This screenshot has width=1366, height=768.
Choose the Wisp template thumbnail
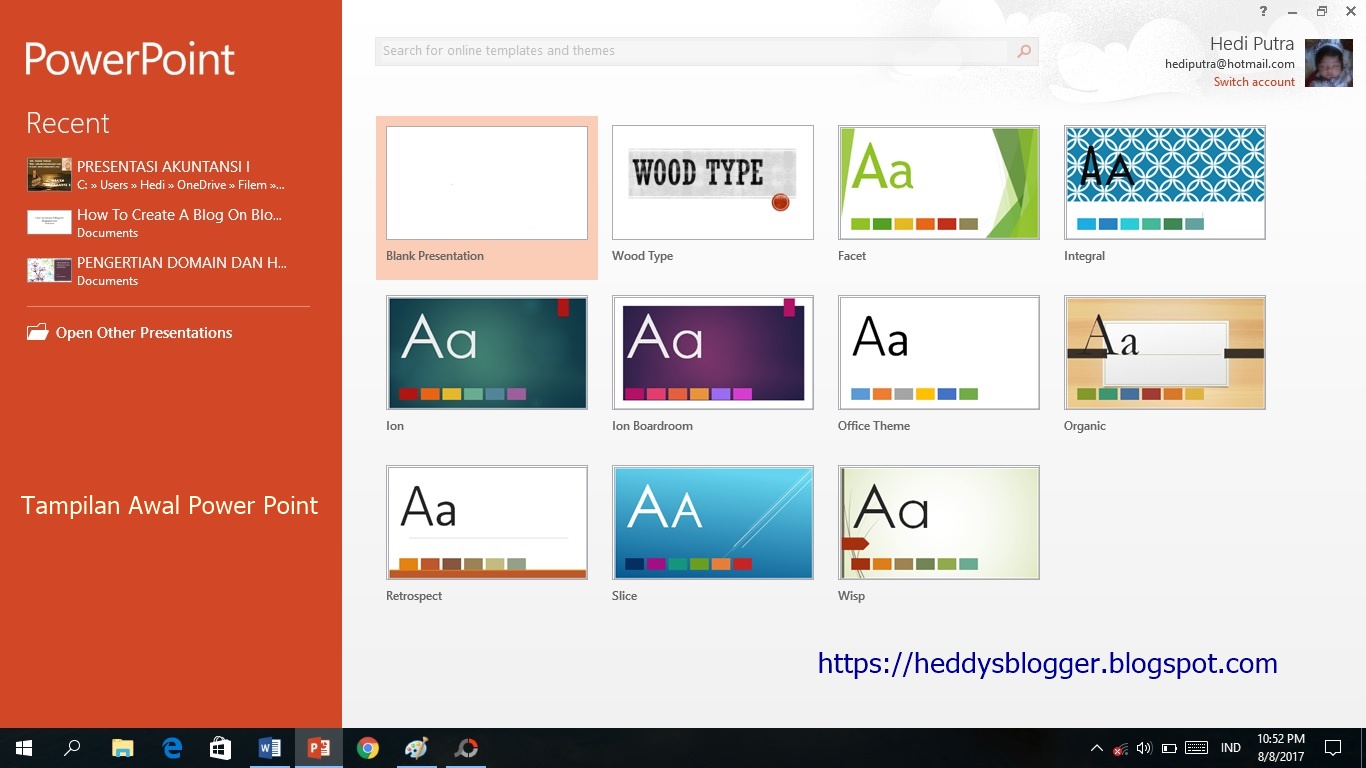pyautogui.click(x=939, y=523)
